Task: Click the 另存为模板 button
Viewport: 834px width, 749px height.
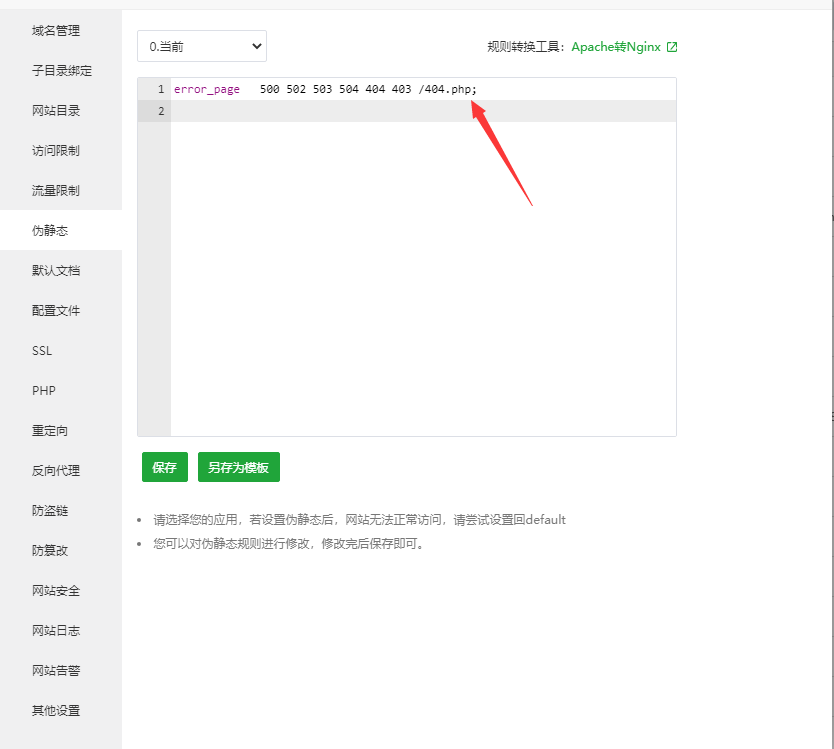Action: click(x=238, y=467)
